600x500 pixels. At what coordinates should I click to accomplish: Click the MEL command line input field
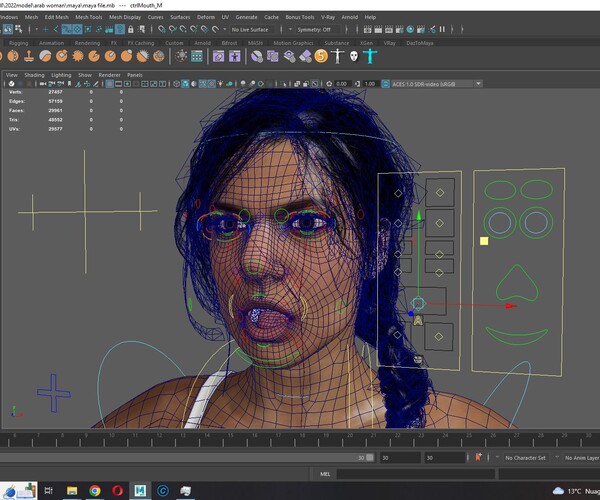tap(416, 474)
